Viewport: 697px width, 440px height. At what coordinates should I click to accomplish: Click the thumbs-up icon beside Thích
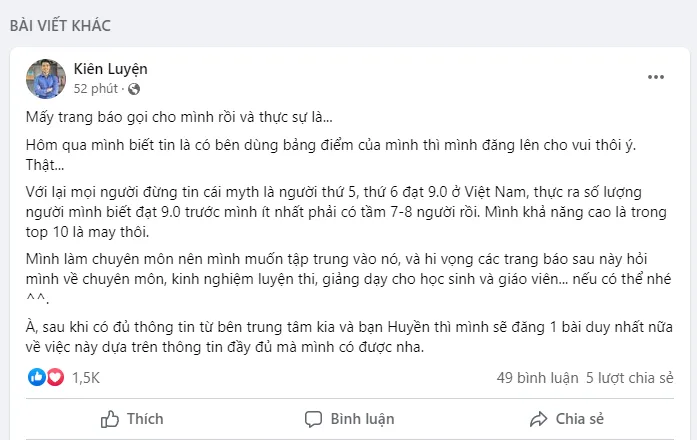[111, 418]
